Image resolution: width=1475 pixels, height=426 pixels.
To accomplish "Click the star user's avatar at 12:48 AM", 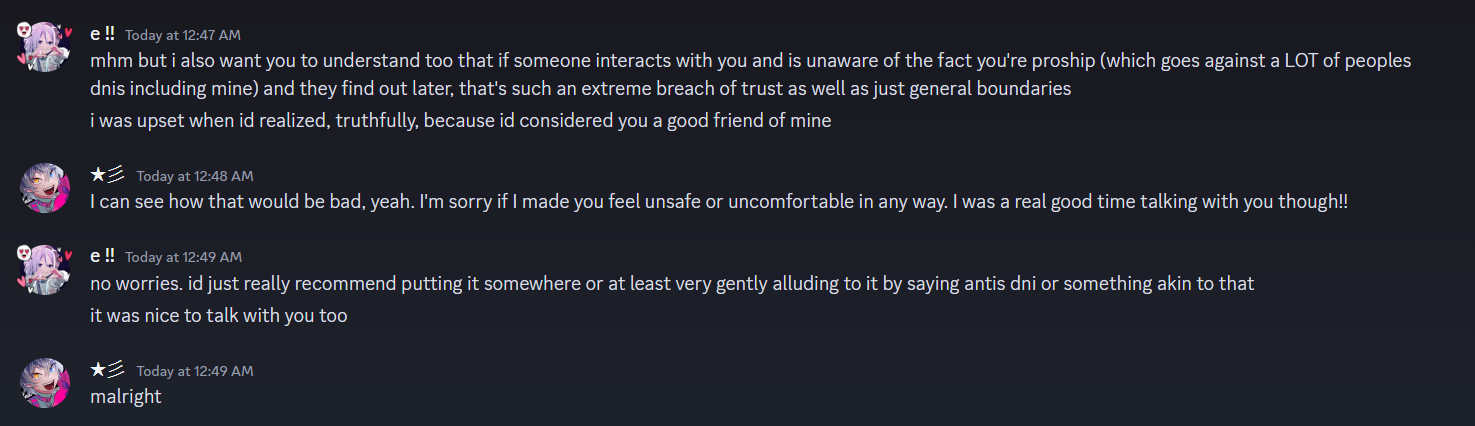I will point(44,187).
